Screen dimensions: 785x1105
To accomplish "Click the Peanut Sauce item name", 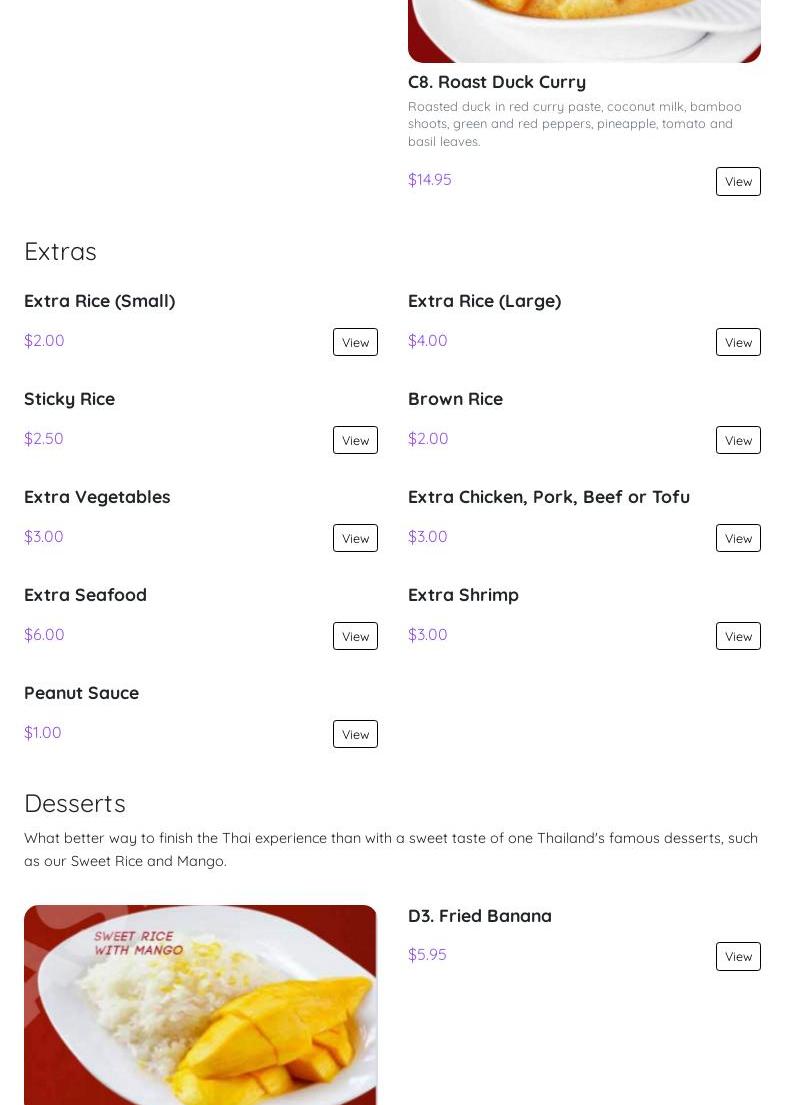I will 81,693.
